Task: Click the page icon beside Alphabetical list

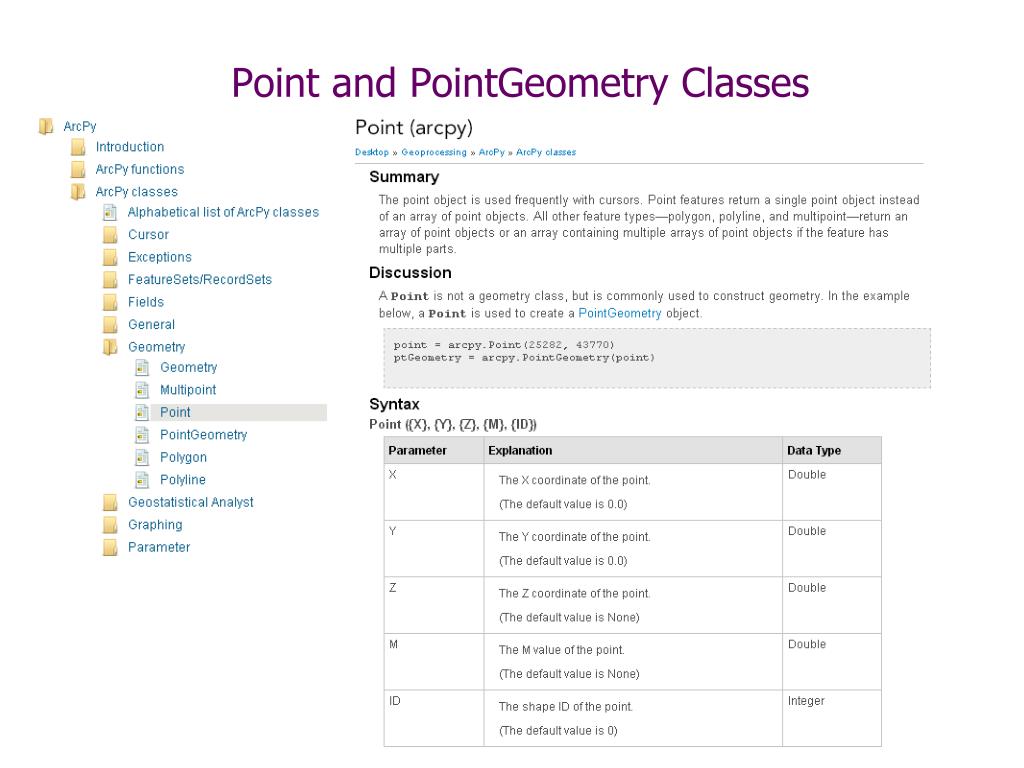Action: [110, 213]
